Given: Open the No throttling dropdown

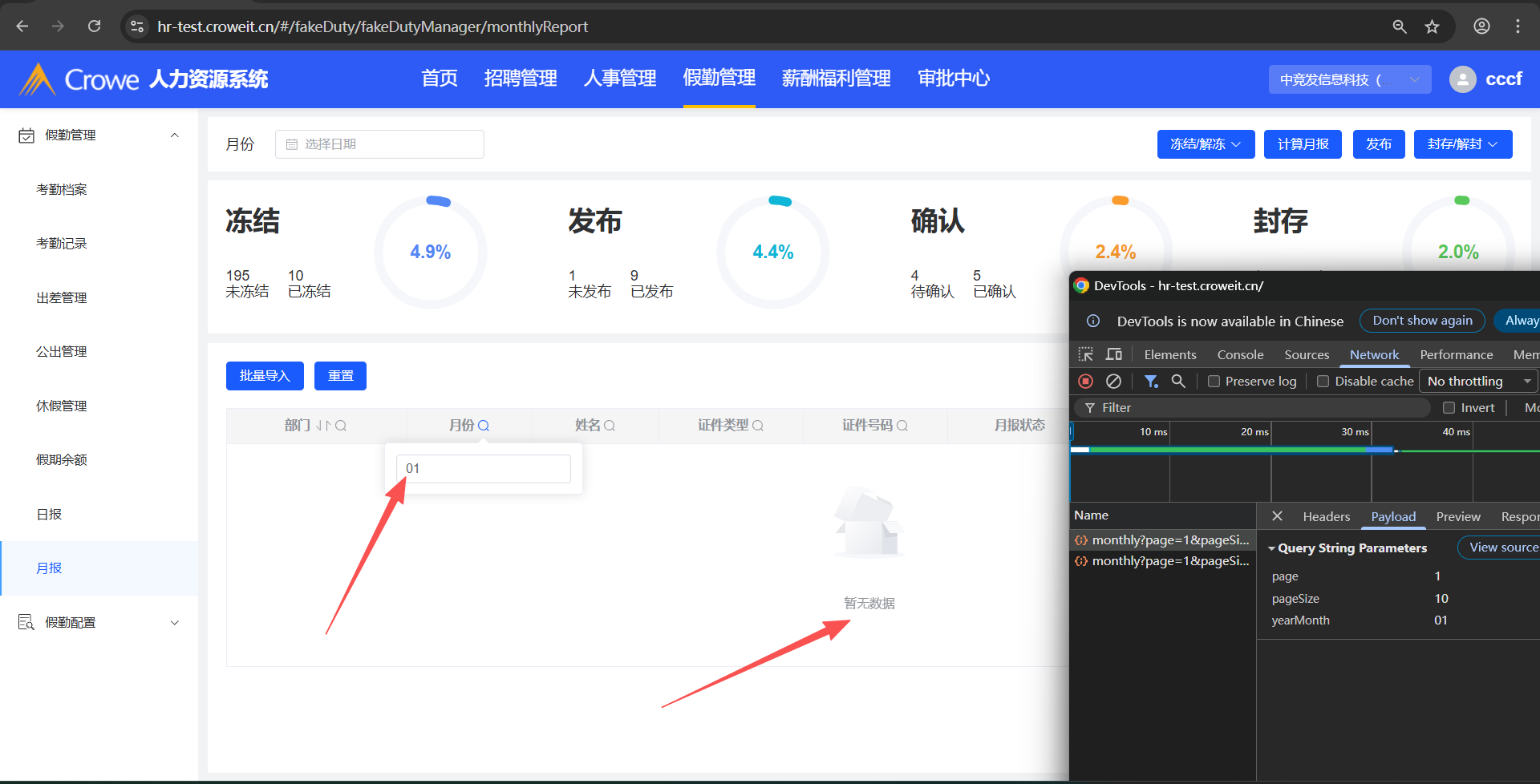Looking at the screenshot, I should point(1478,382).
